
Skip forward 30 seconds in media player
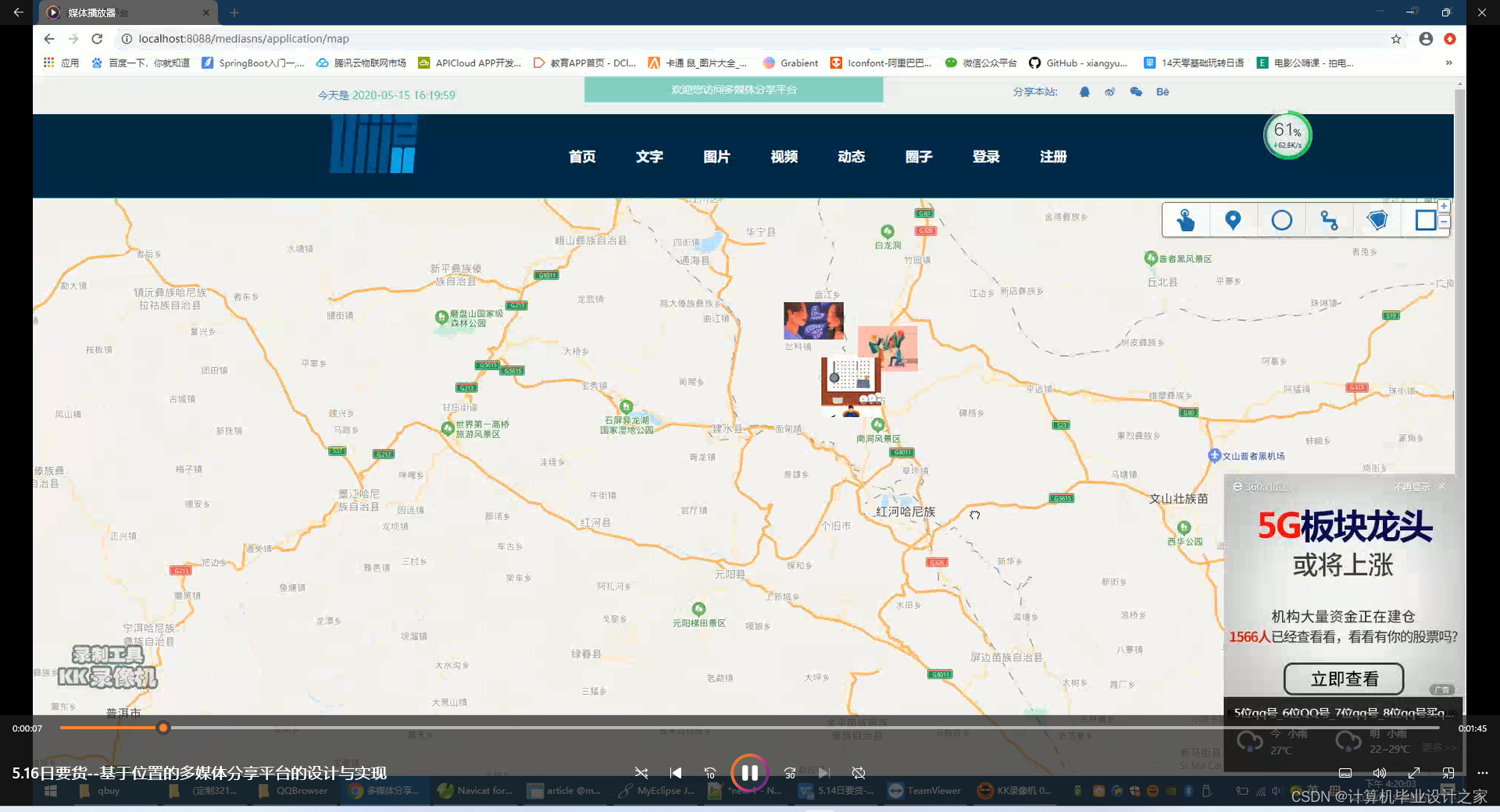pos(790,772)
